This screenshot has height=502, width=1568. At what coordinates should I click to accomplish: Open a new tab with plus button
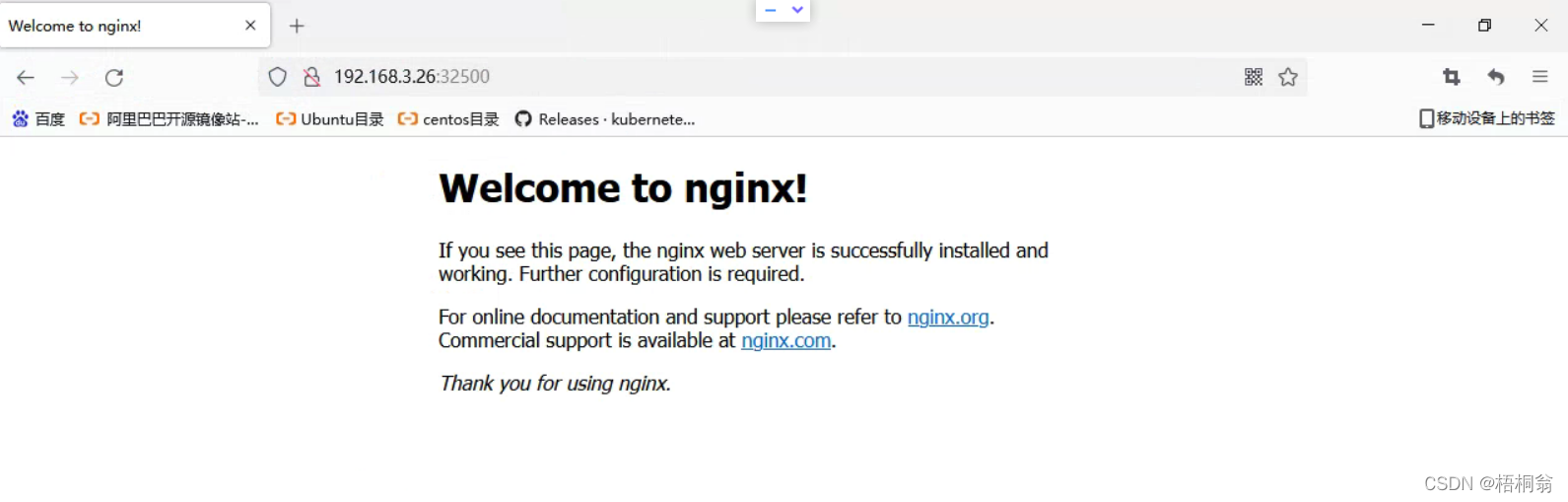(297, 26)
